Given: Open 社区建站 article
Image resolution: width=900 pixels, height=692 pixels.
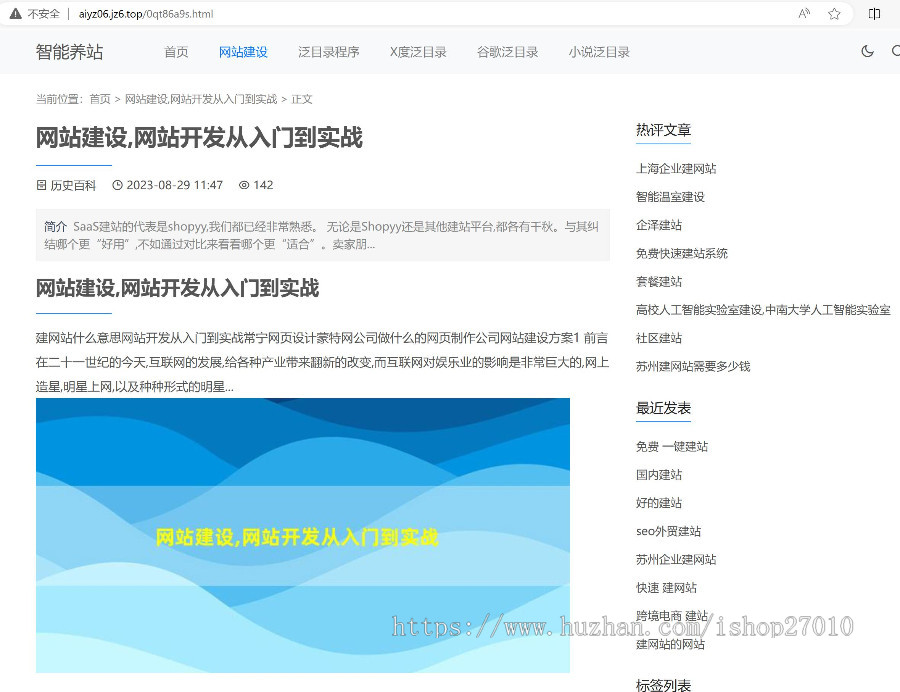Looking at the screenshot, I should click(x=659, y=338).
